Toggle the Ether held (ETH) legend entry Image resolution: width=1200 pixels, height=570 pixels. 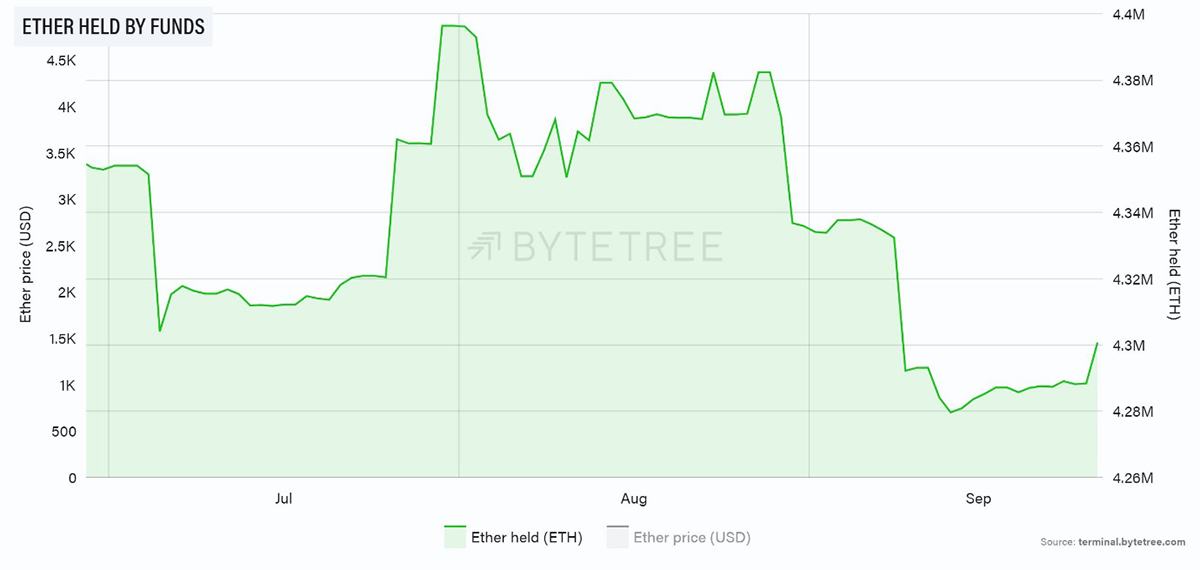(512, 537)
